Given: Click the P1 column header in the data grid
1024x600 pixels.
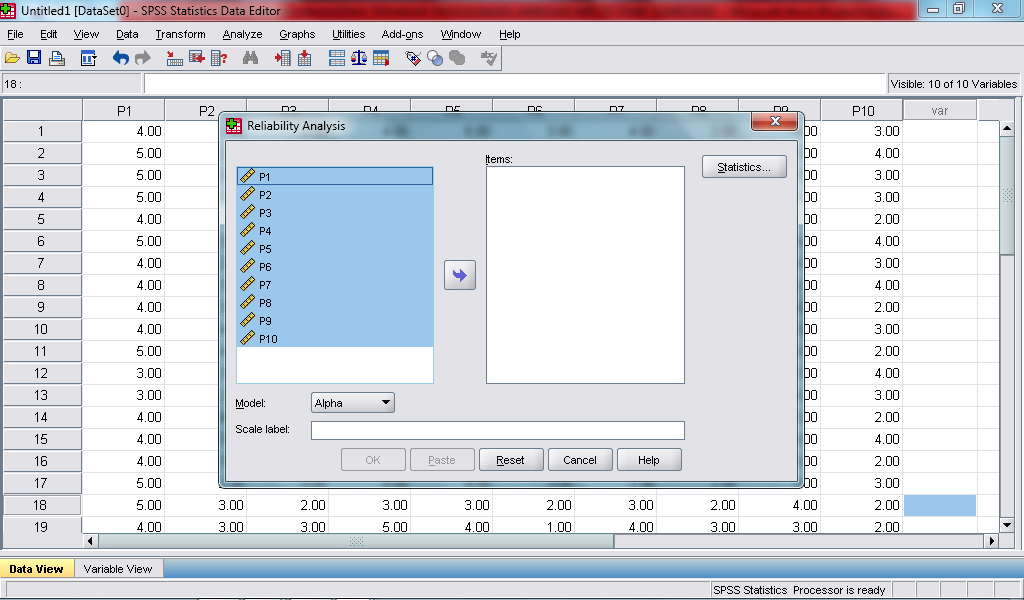Looking at the screenshot, I should coord(124,111).
